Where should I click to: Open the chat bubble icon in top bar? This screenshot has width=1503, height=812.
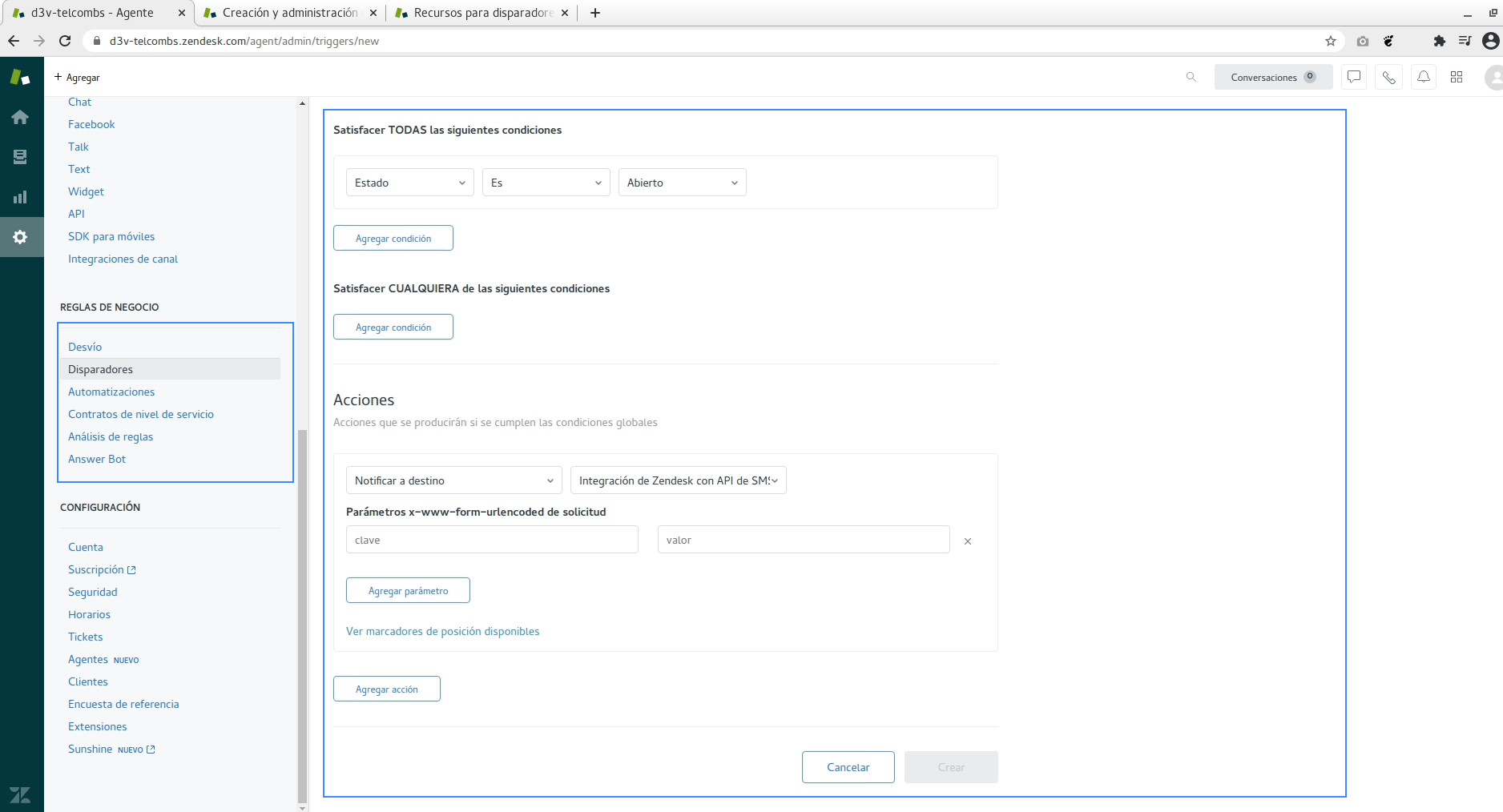(1354, 77)
